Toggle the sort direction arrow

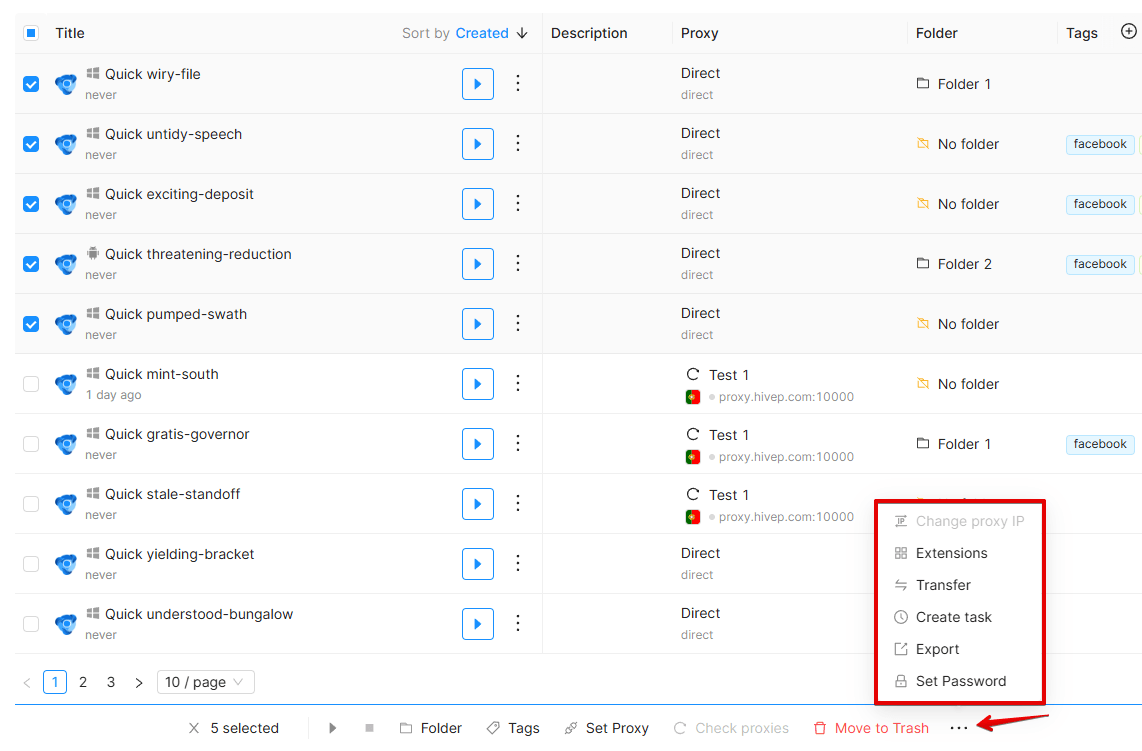point(522,33)
